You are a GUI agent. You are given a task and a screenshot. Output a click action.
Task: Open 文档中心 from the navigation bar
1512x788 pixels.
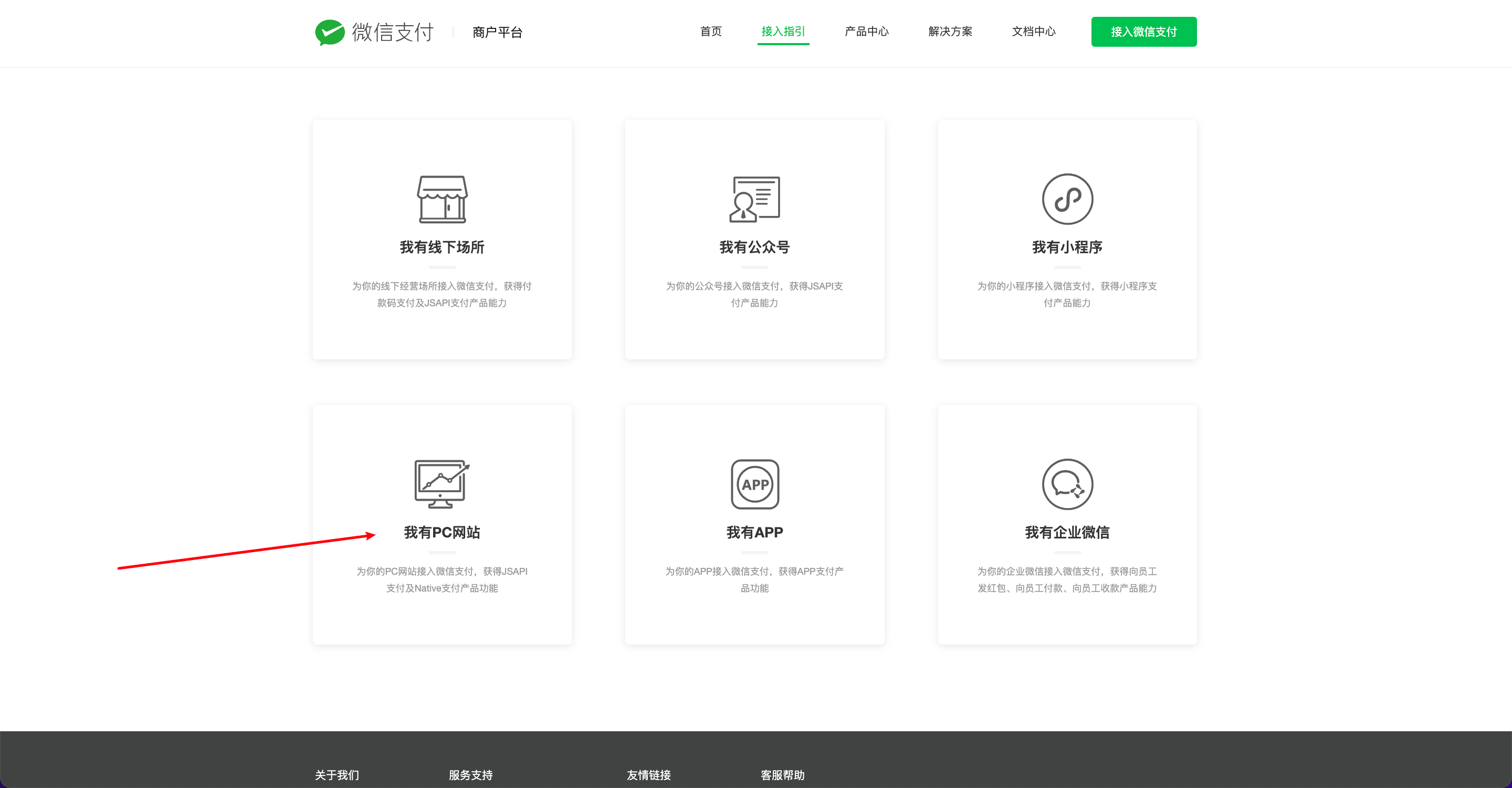(1033, 31)
